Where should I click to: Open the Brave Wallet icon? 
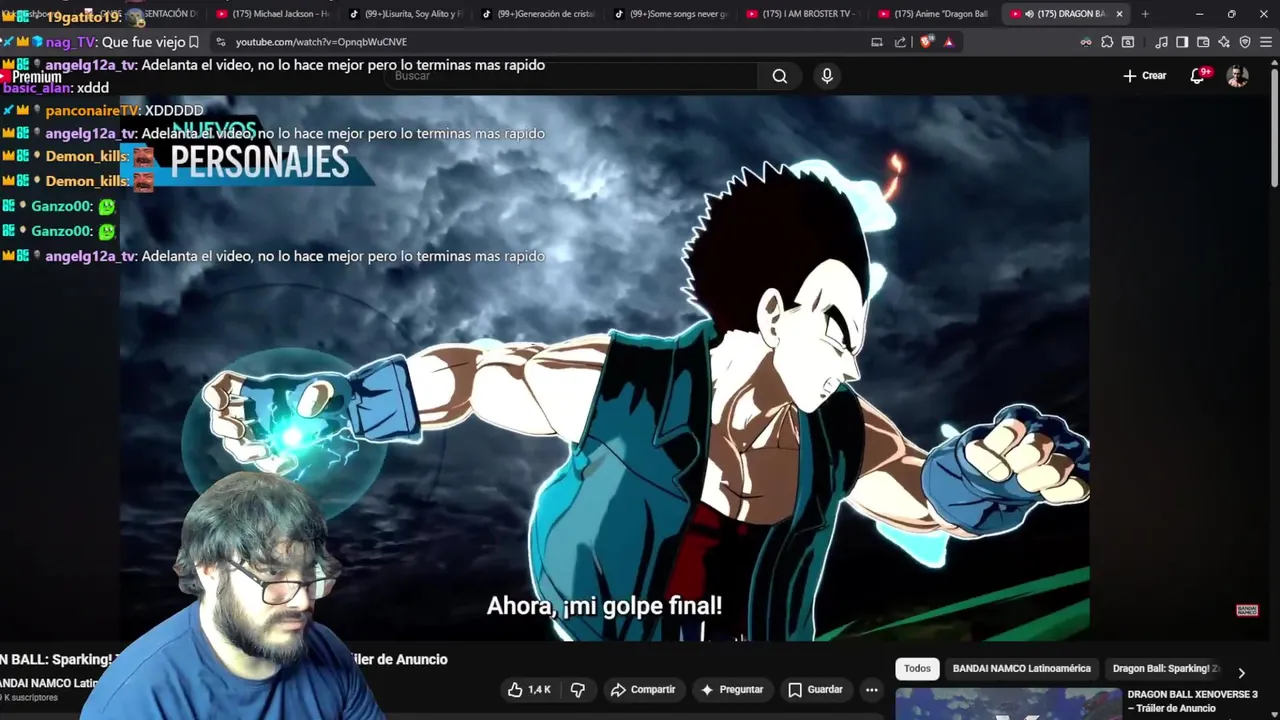point(1203,42)
